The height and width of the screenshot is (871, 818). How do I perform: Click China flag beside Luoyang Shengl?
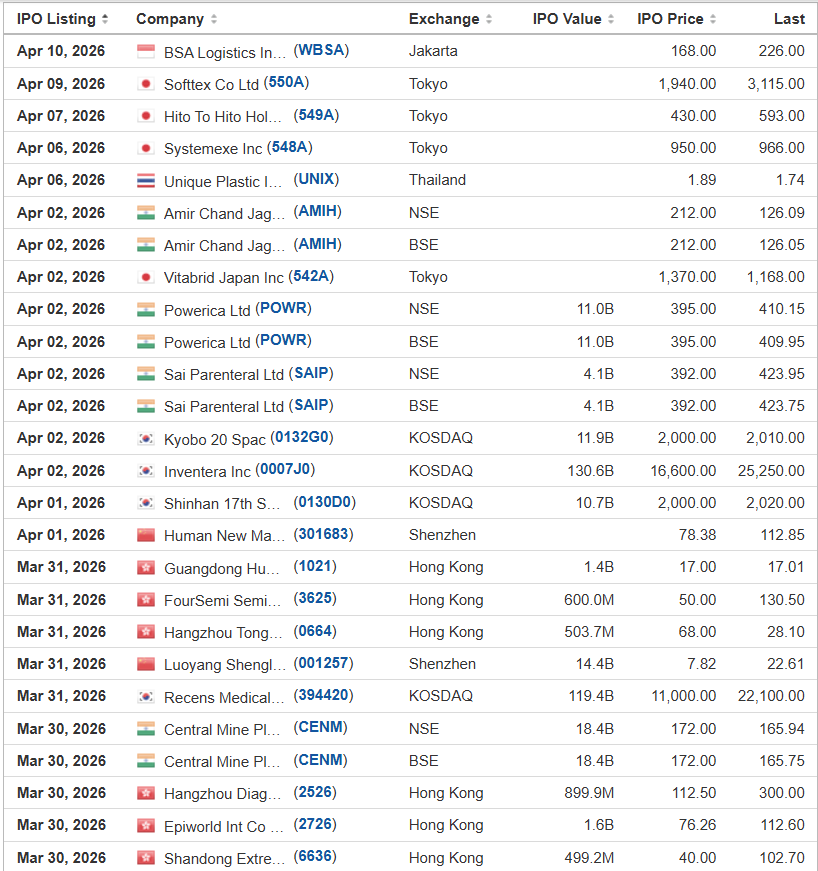(145, 664)
